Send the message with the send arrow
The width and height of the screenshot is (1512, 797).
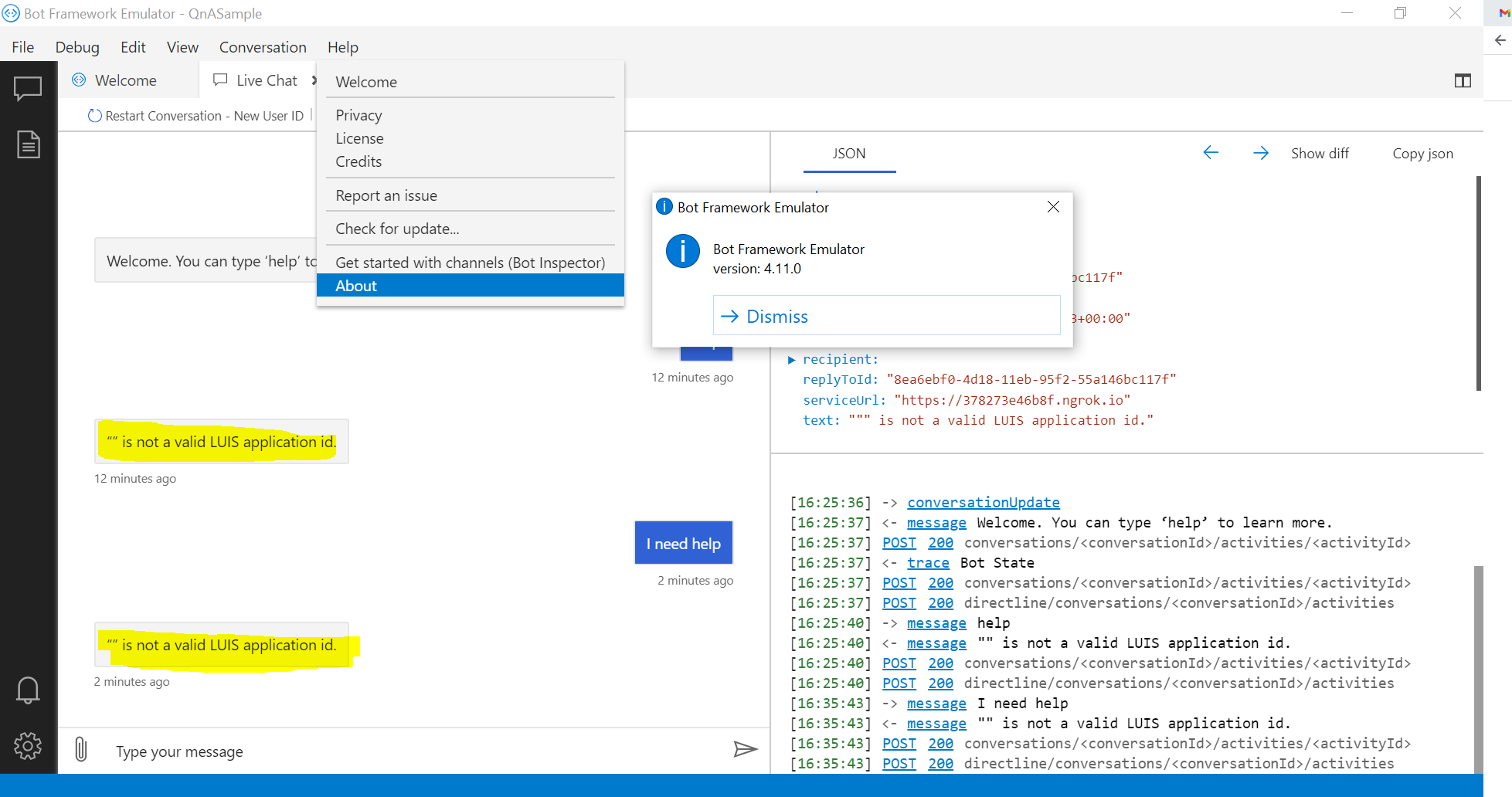coord(744,749)
